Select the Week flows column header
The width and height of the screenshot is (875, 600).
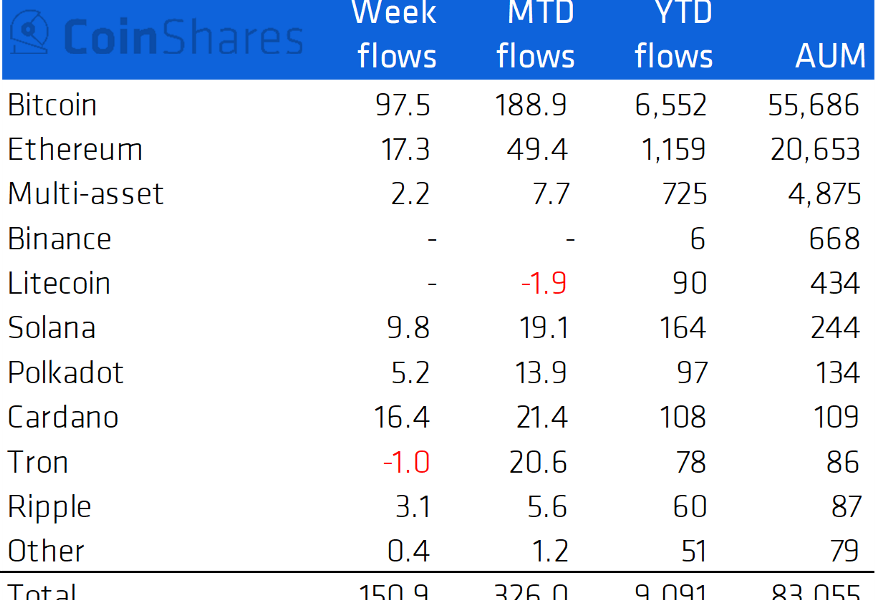(396, 34)
